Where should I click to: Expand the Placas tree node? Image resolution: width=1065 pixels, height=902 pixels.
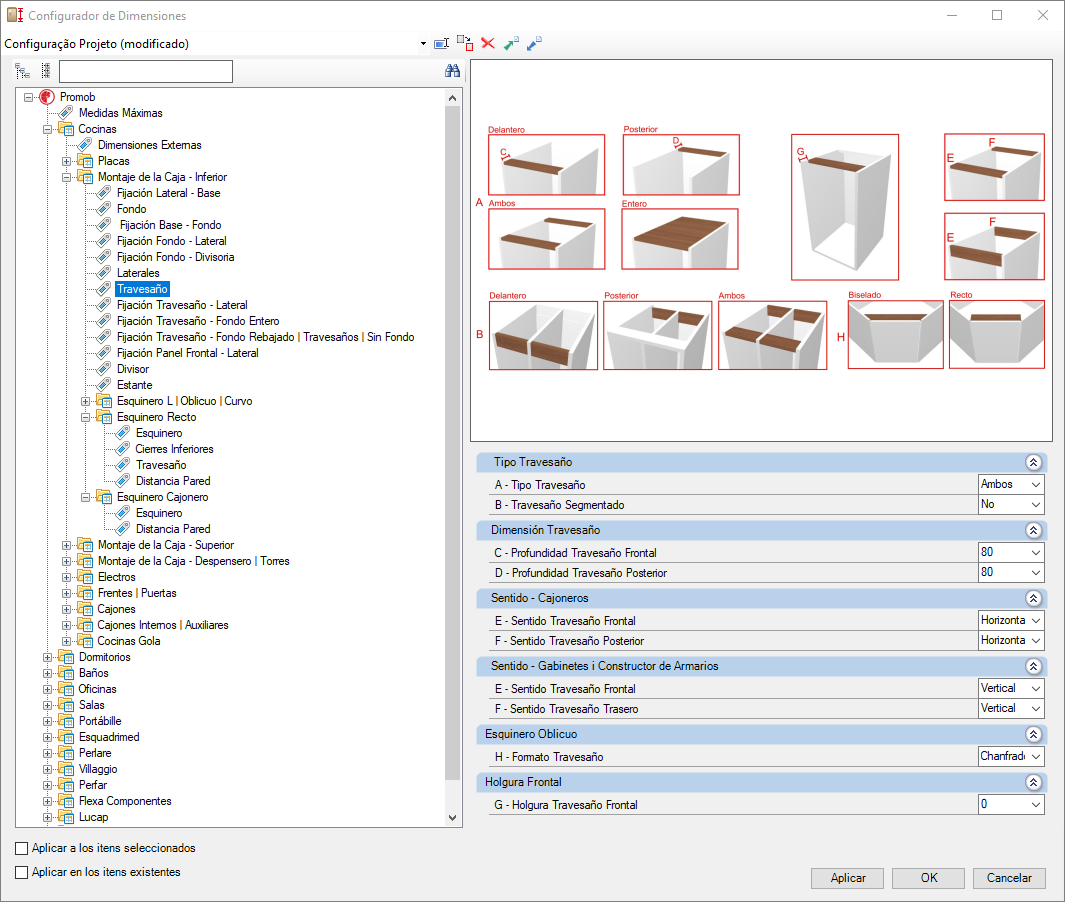coord(67,161)
